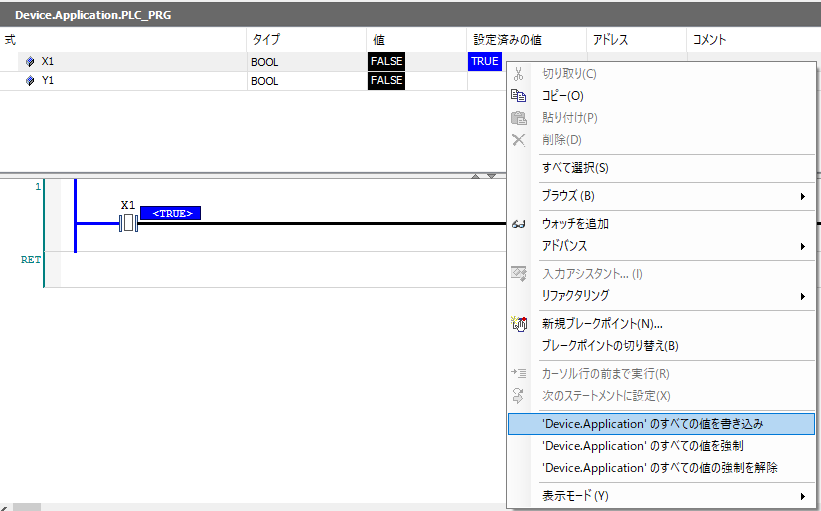
Task: Expand the アドバンス submenu arrow
Action: point(803,246)
